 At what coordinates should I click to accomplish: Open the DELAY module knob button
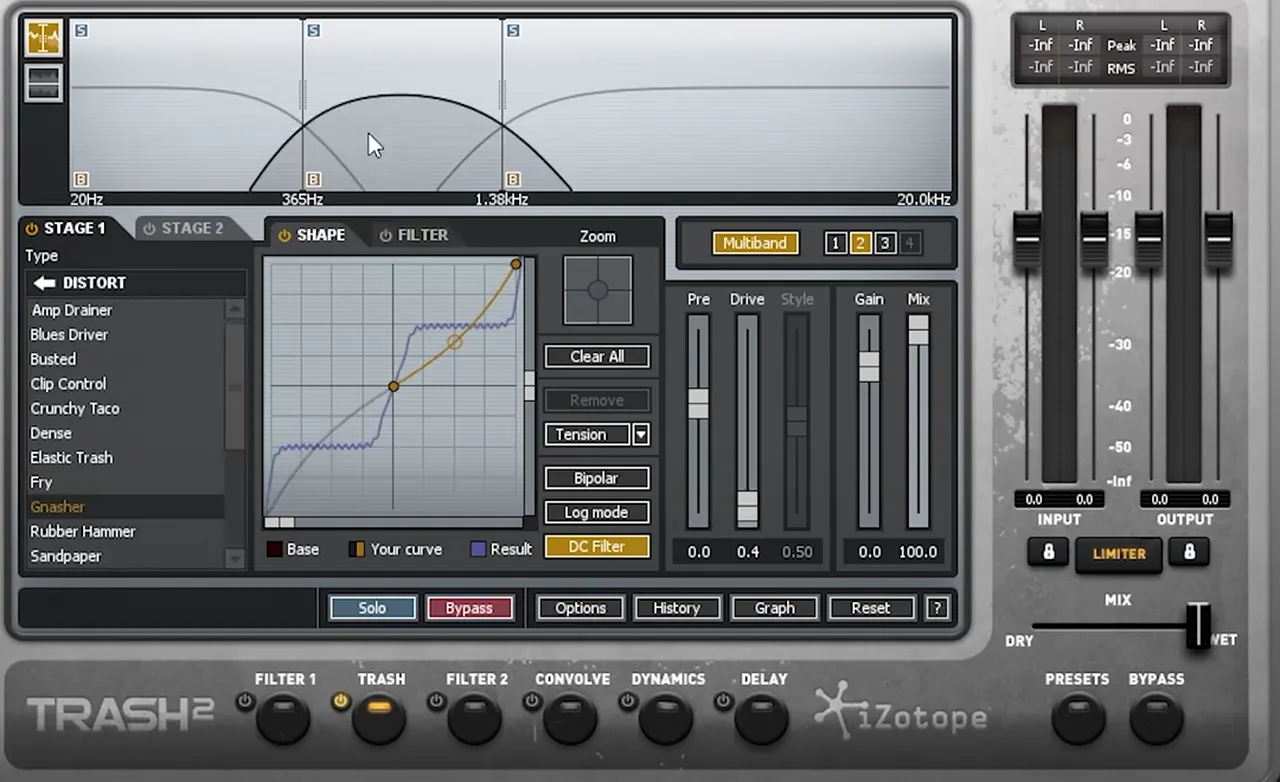tap(761, 718)
